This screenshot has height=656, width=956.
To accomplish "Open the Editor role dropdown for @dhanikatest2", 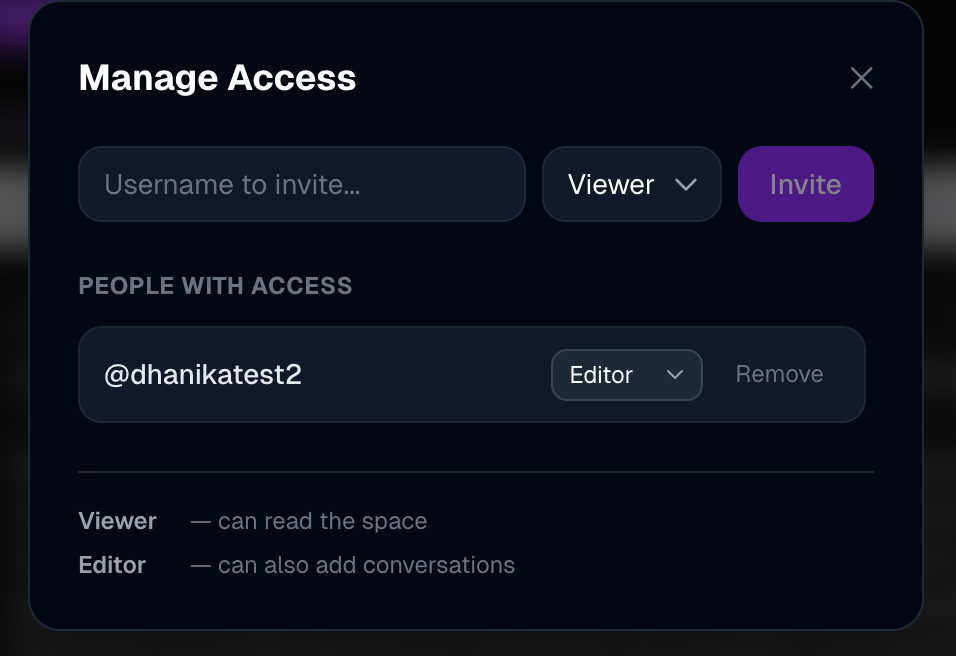I will pos(626,375).
